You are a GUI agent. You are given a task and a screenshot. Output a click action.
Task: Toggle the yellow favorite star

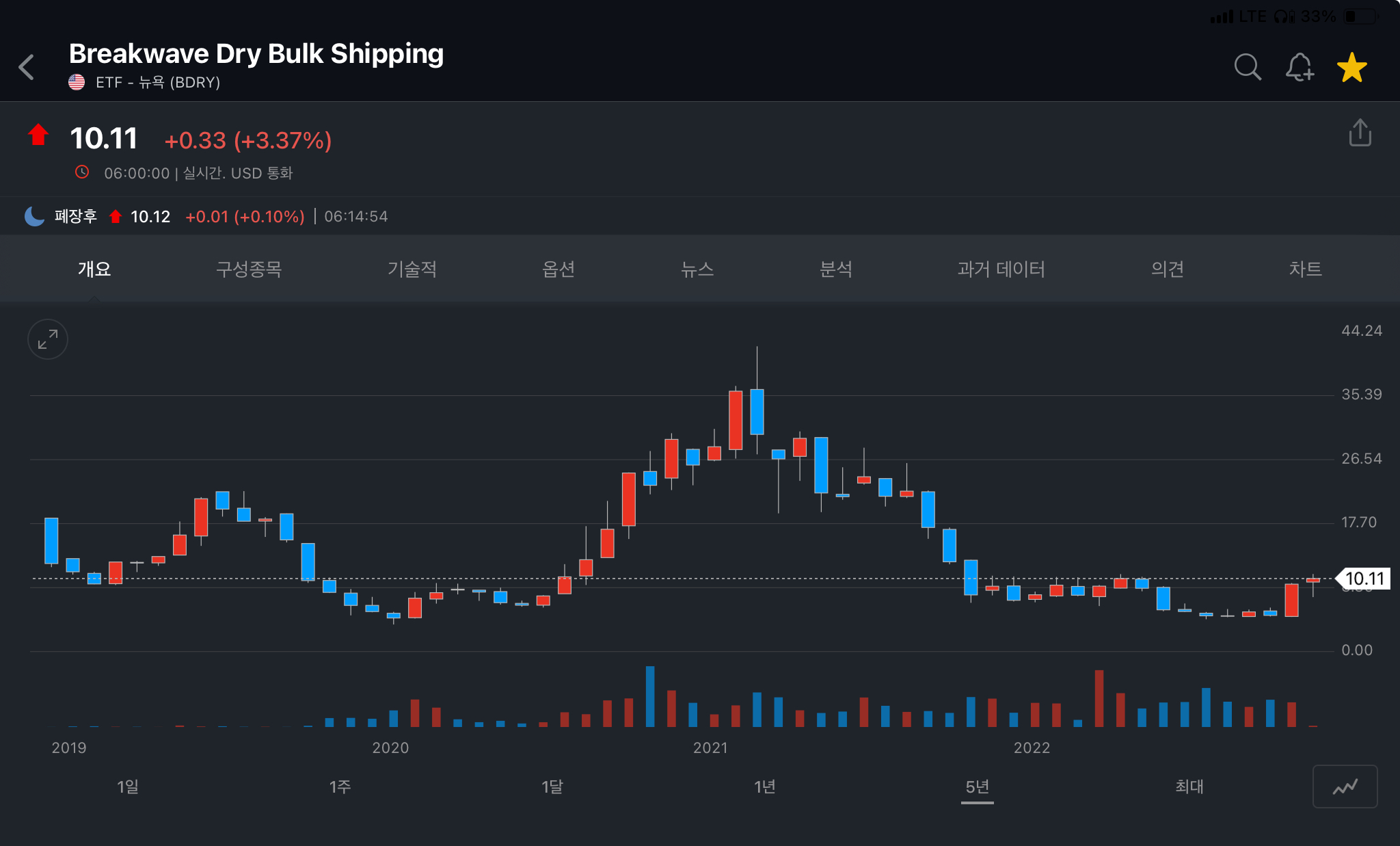(1351, 67)
